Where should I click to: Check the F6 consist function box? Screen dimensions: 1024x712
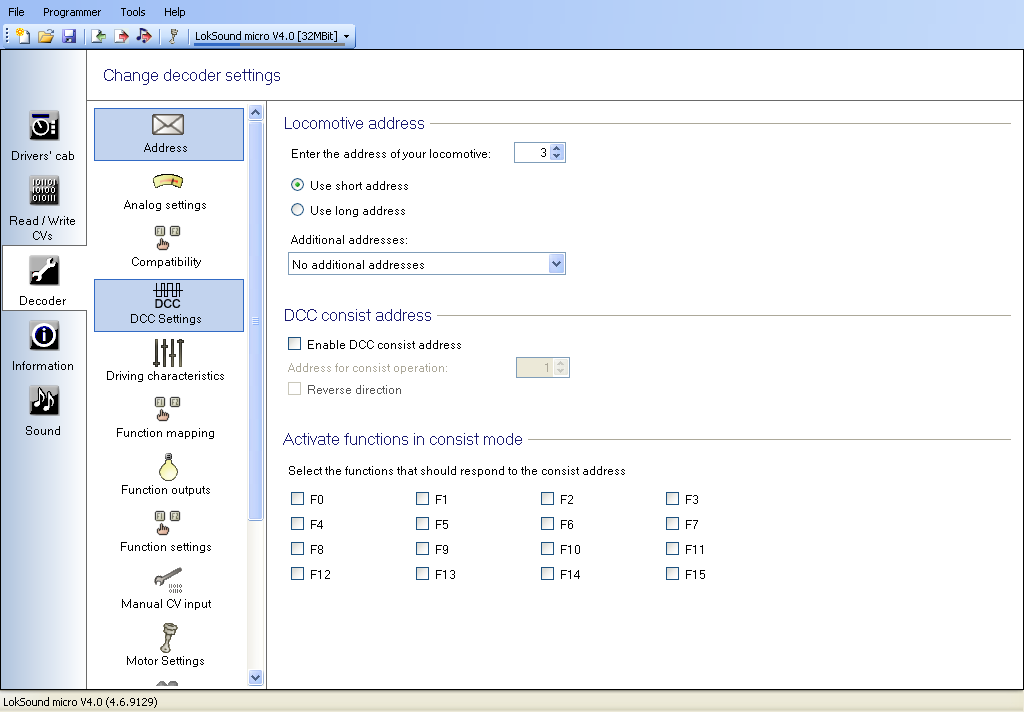[547, 524]
